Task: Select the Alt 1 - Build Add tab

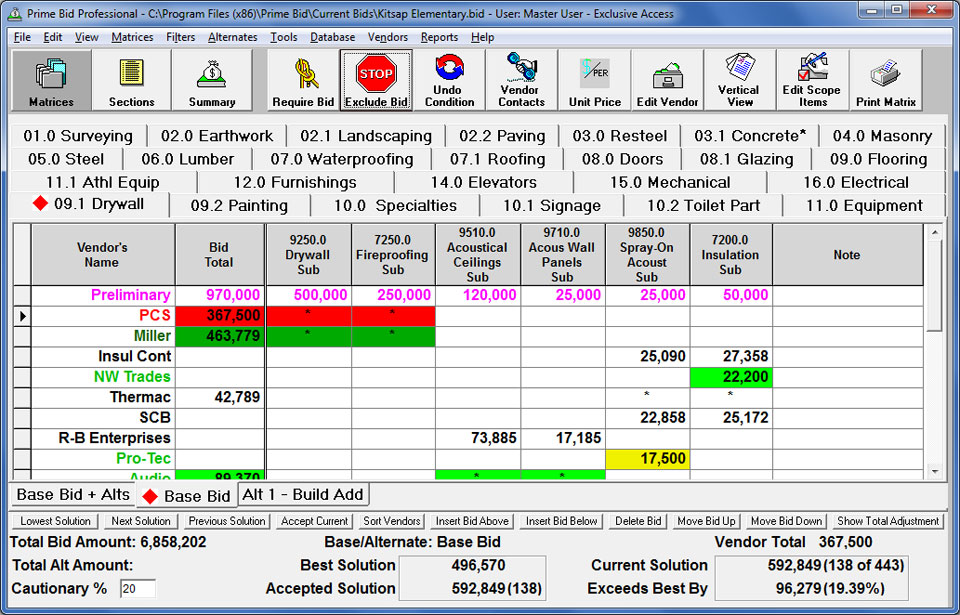Action: pos(304,494)
